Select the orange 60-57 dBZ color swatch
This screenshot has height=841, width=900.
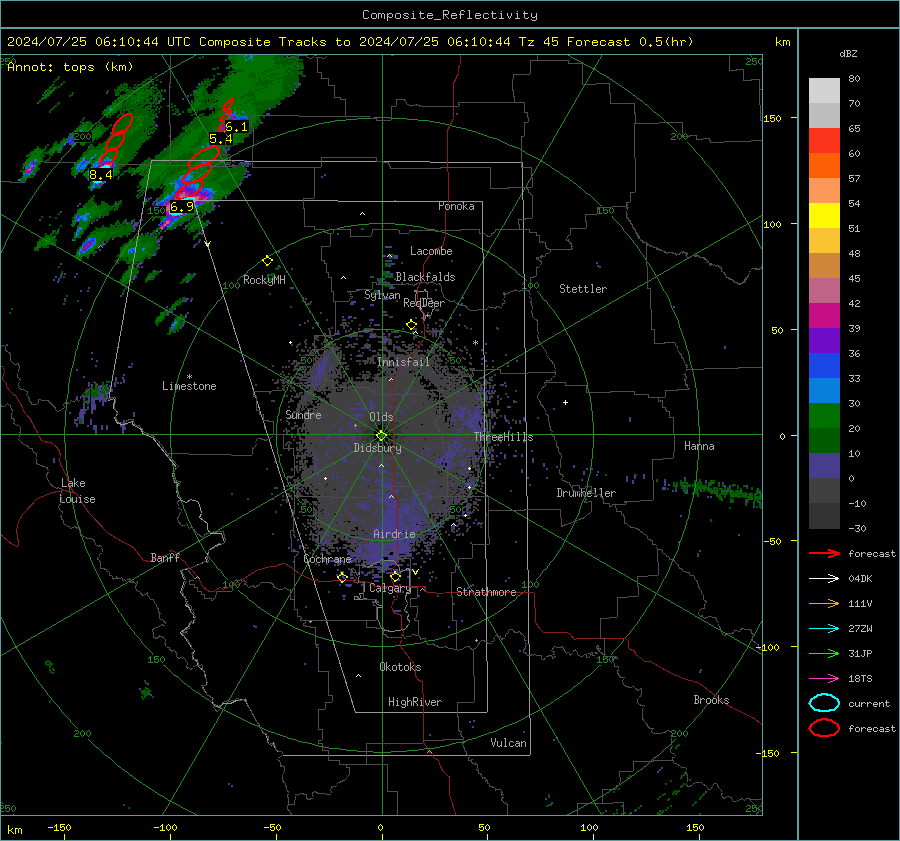(x=824, y=166)
